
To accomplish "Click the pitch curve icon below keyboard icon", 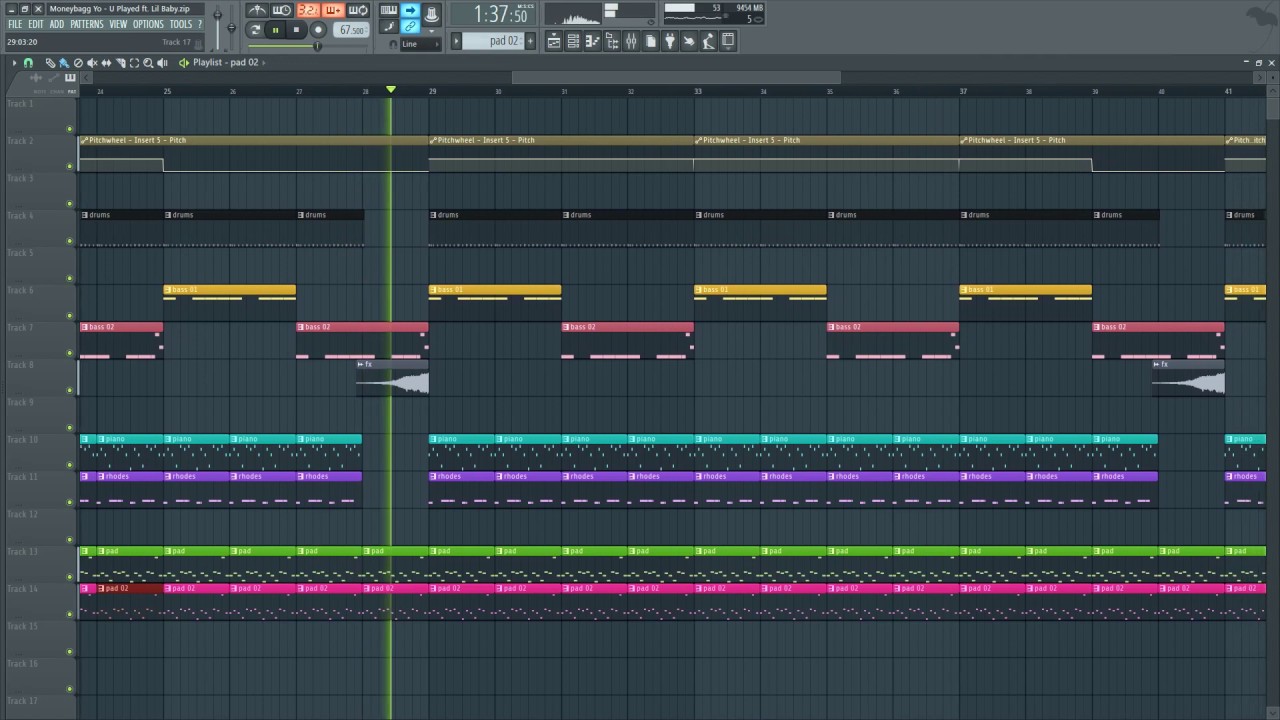I will pos(389,26).
